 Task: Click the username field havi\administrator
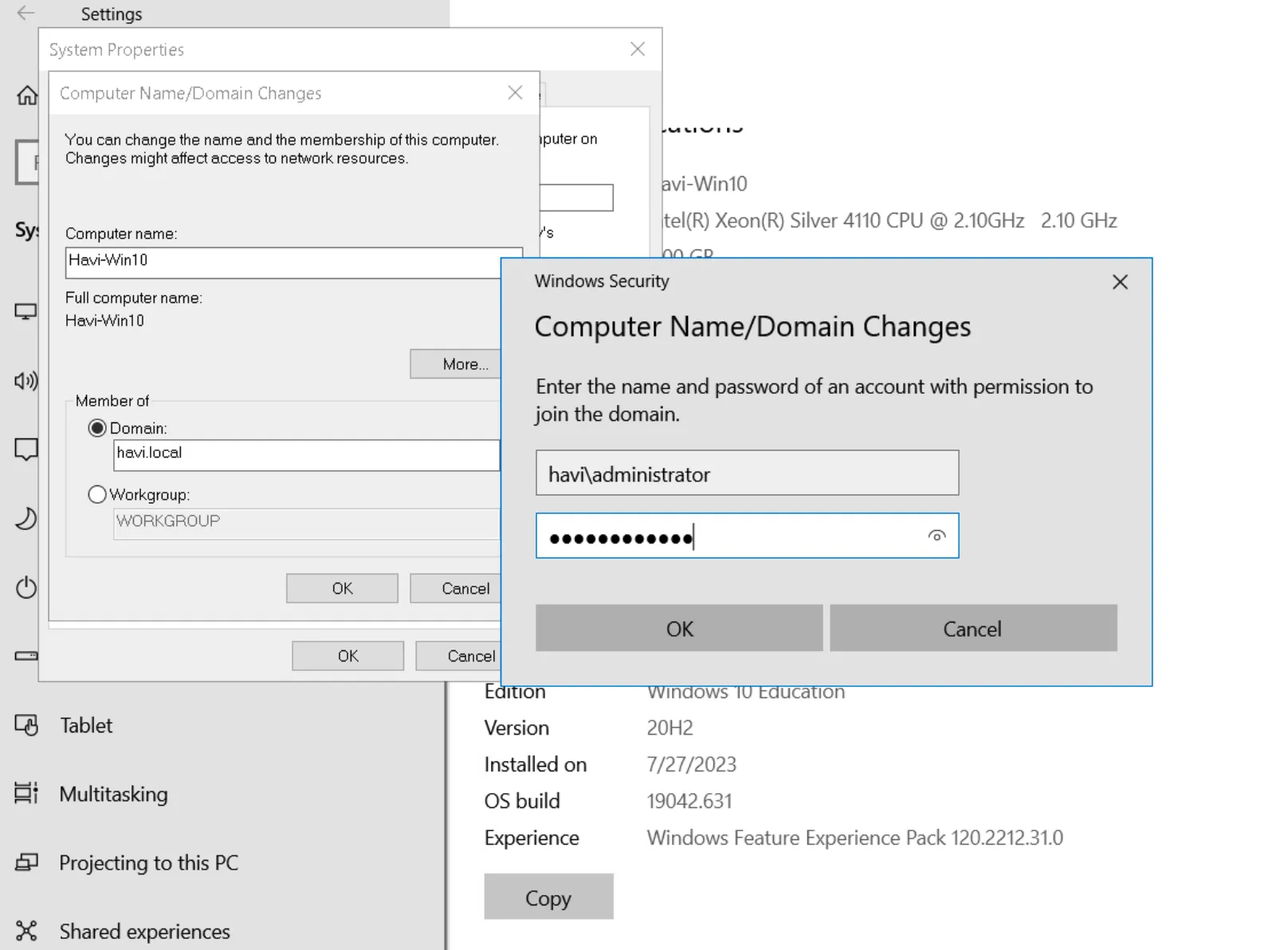[747, 473]
